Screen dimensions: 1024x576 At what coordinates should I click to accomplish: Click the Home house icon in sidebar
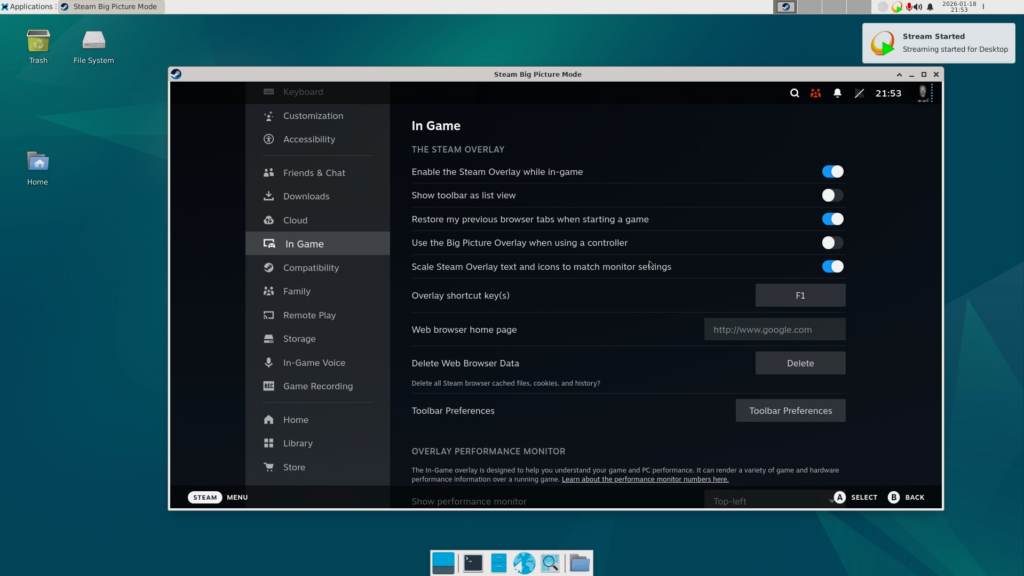pyautogui.click(x=268, y=420)
